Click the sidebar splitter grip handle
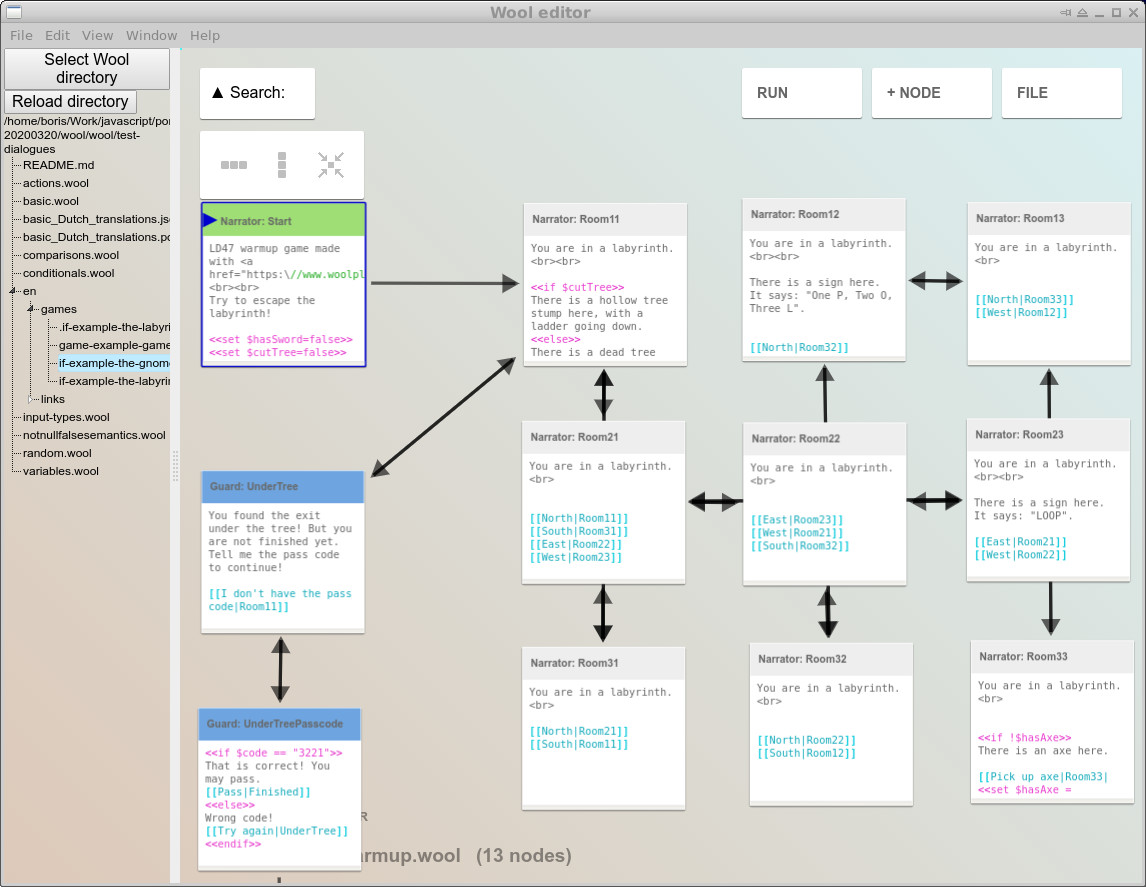The image size is (1146, 887). (x=175, y=465)
